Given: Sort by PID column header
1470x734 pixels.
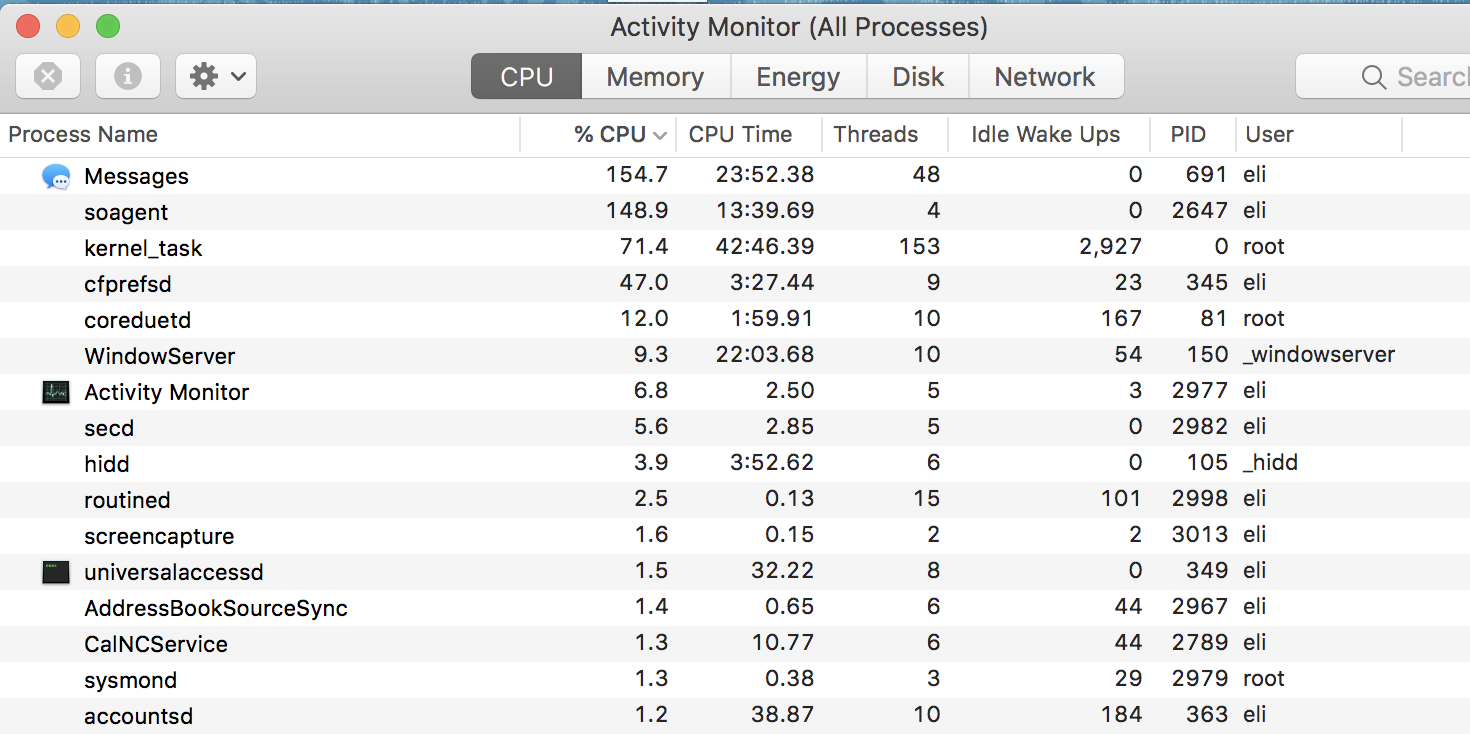Looking at the screenshot, I should click(x=1189, y=135).
